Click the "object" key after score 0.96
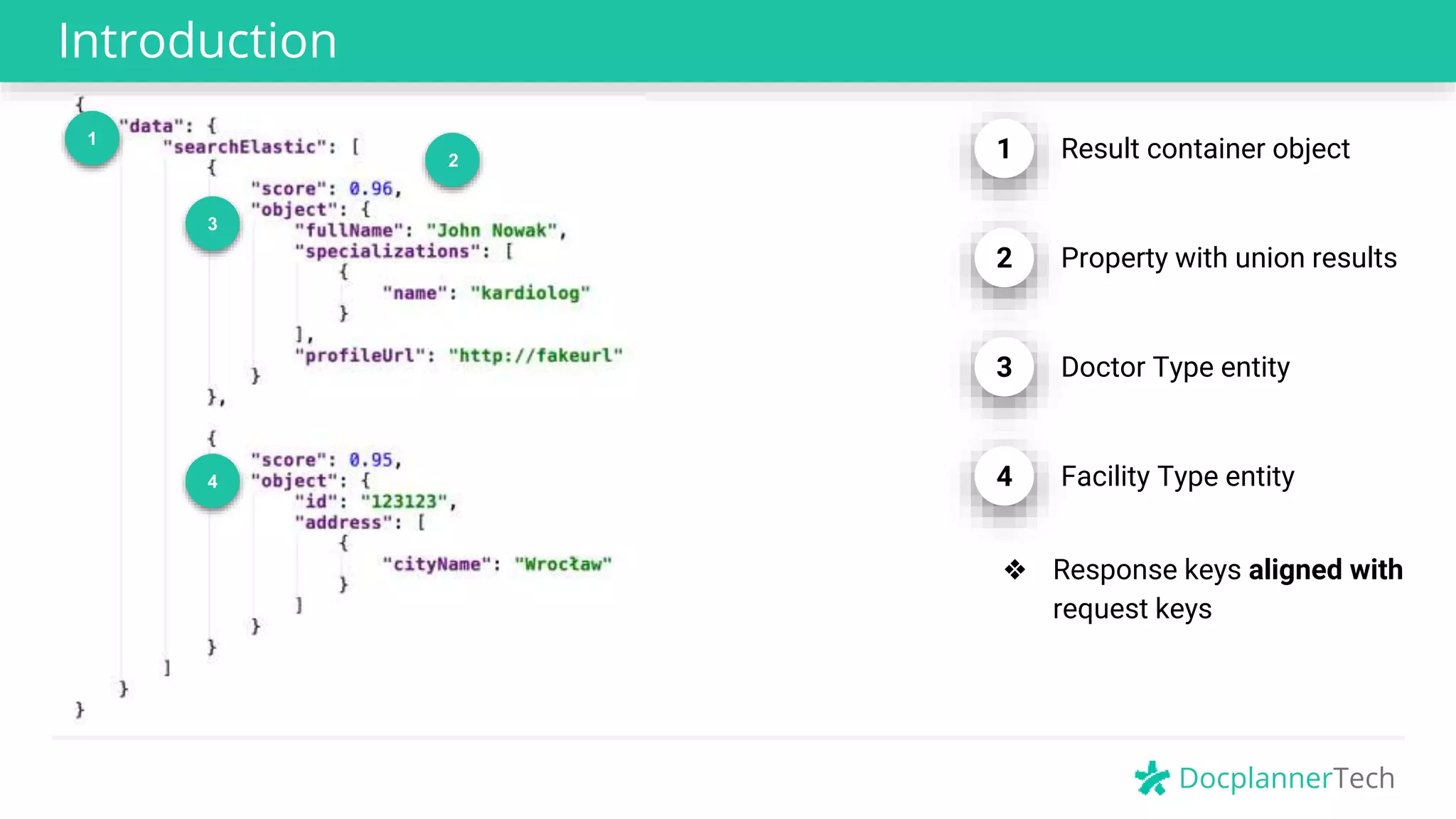The image size is (1456, 819). 294,210
